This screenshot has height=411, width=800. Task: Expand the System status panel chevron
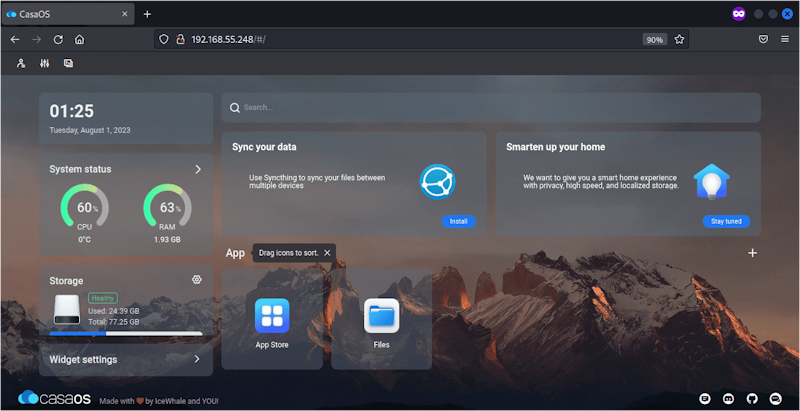point(198,169)
